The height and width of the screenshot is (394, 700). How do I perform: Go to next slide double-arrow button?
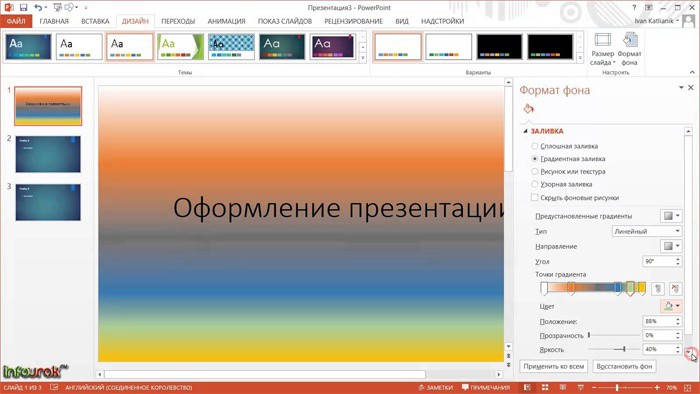508,365
